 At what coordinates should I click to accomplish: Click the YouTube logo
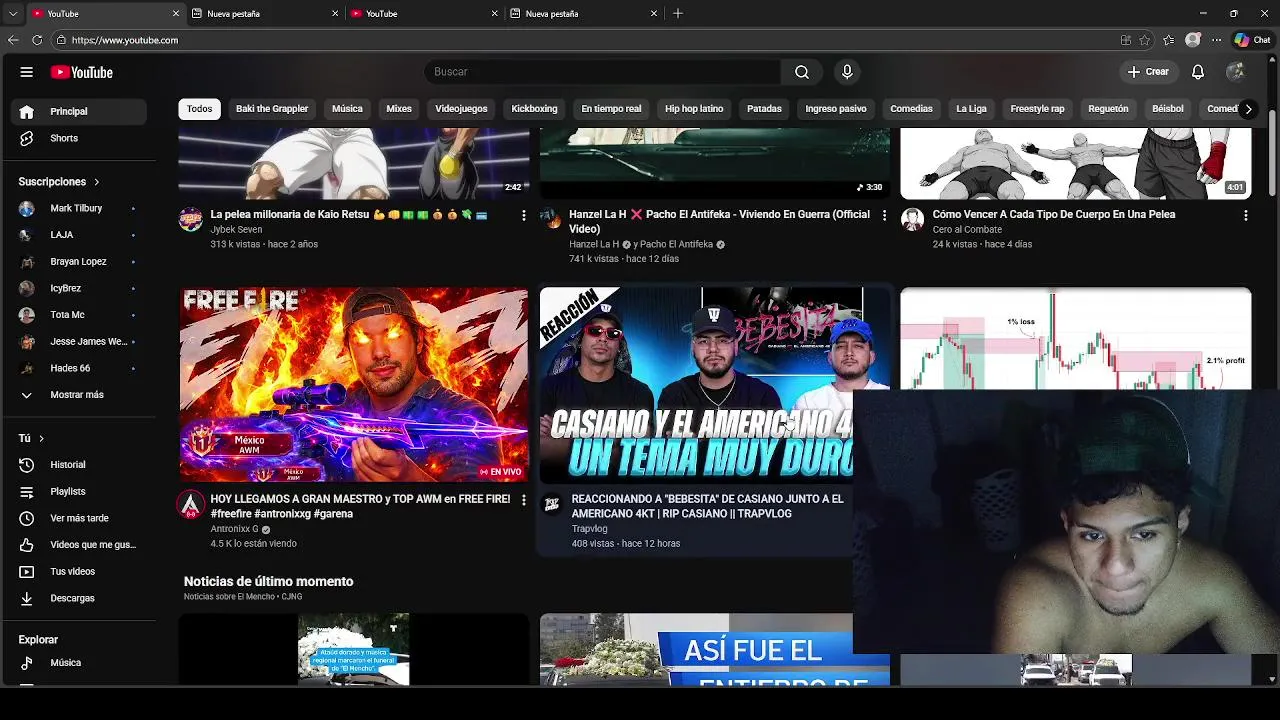(82, 72)
